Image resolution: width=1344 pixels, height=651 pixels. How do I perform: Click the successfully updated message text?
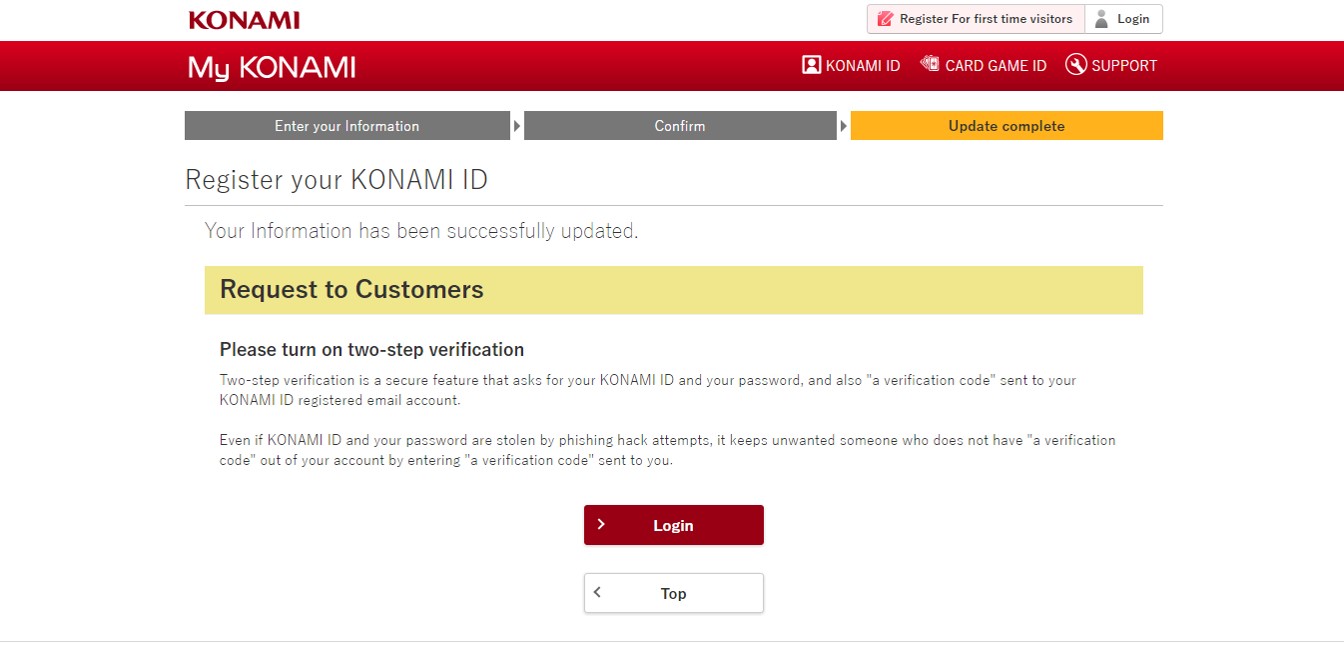pyautogui.click(x=421, y=231)
